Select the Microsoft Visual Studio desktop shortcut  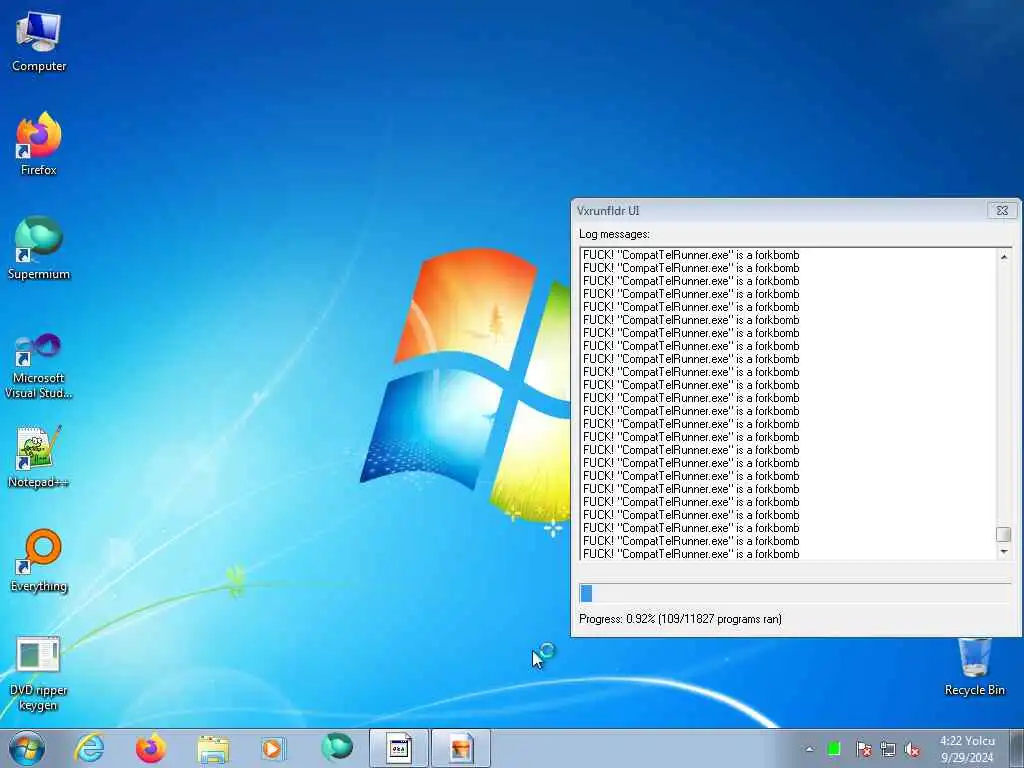coord(39,366)
